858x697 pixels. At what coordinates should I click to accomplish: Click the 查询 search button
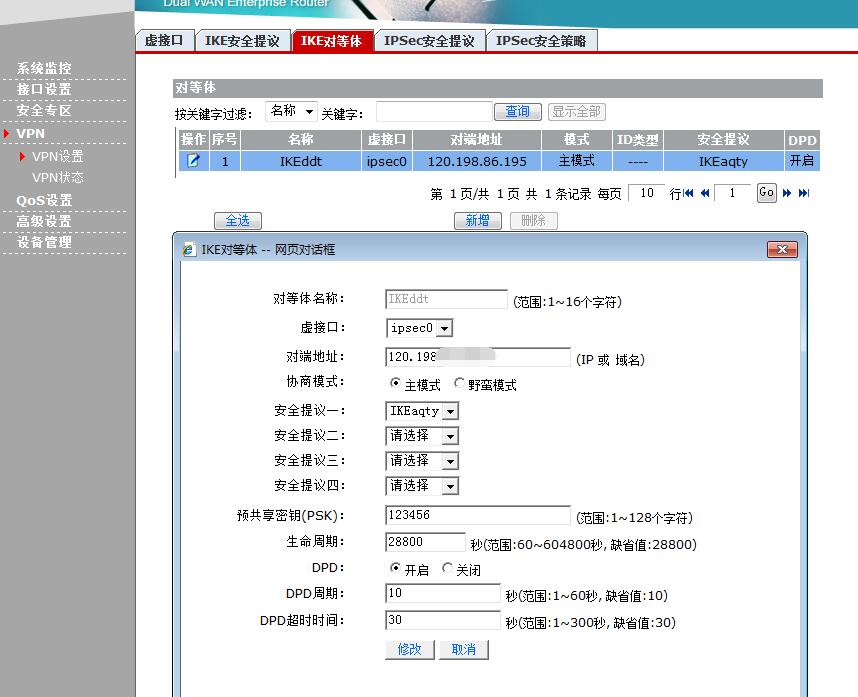tap(518, 112)
